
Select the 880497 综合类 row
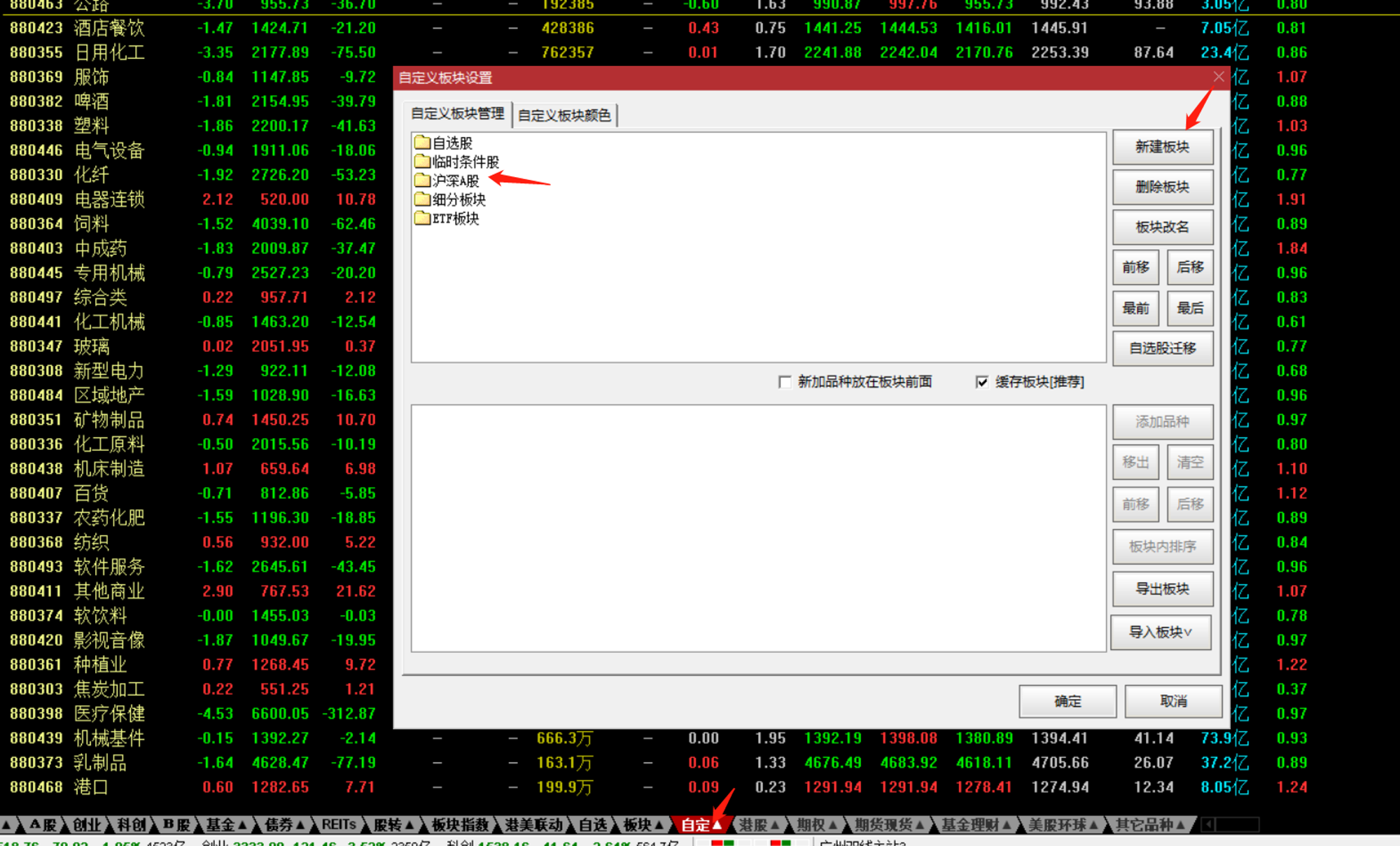[x=196, y=297]
